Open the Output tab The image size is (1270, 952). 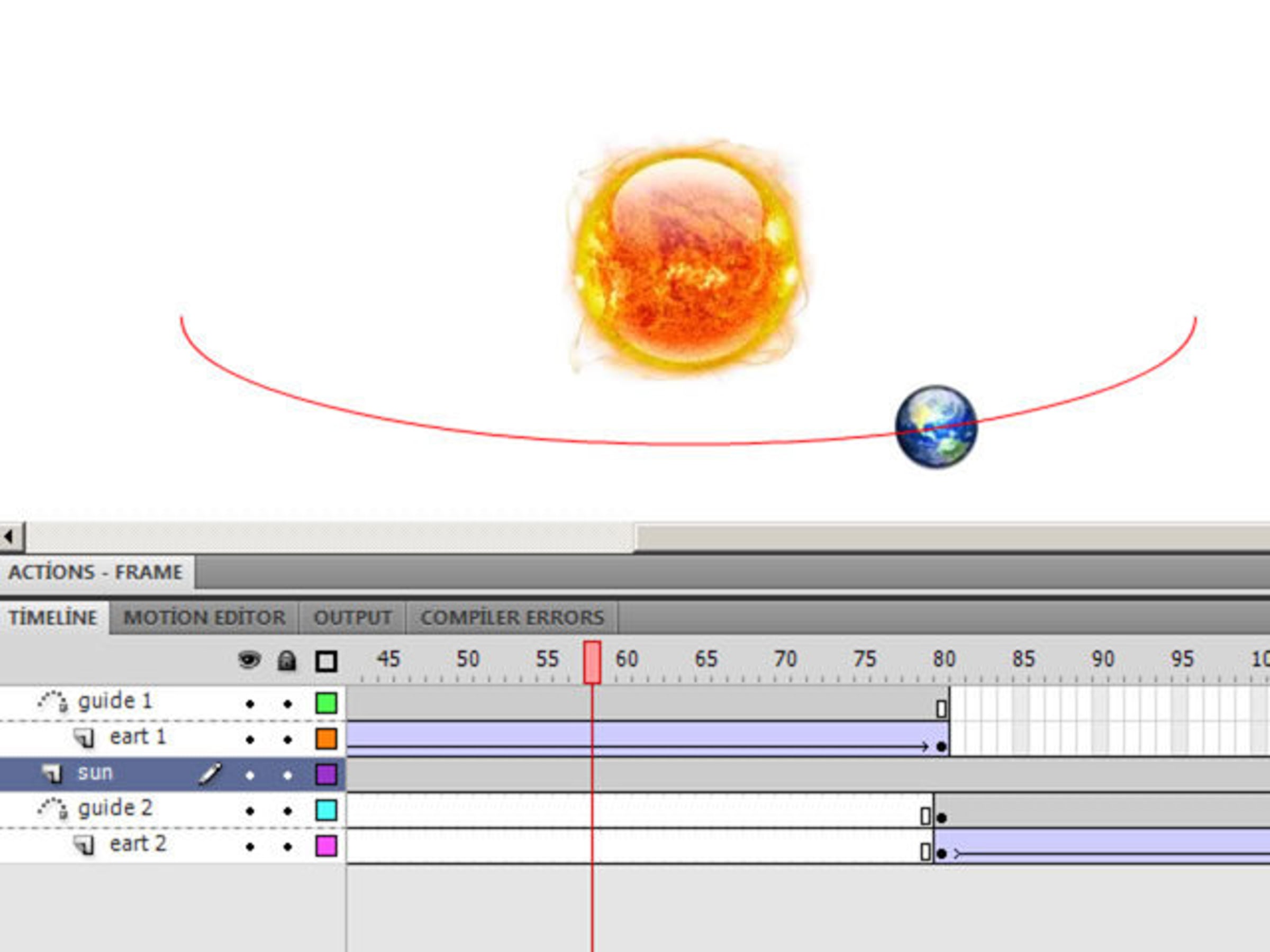tap(352, 617)
